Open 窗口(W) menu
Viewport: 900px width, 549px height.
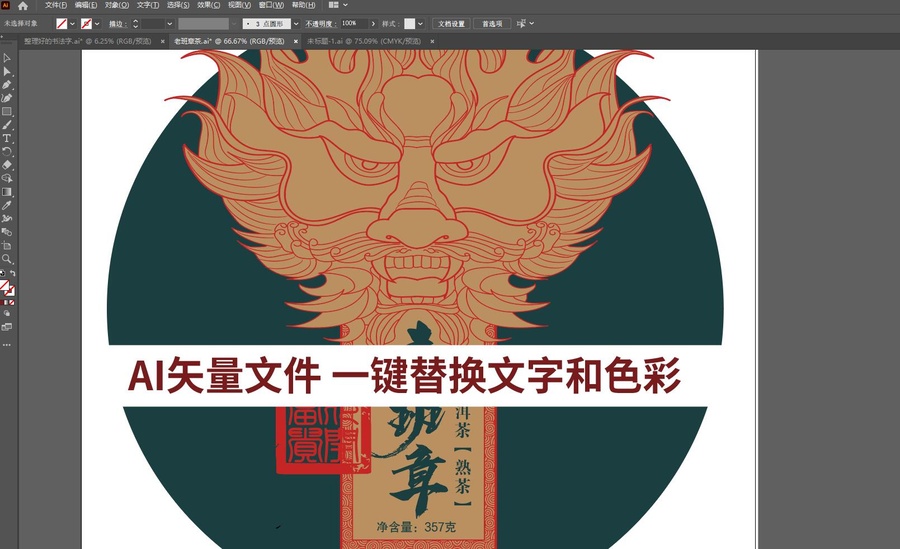[271, 5]
